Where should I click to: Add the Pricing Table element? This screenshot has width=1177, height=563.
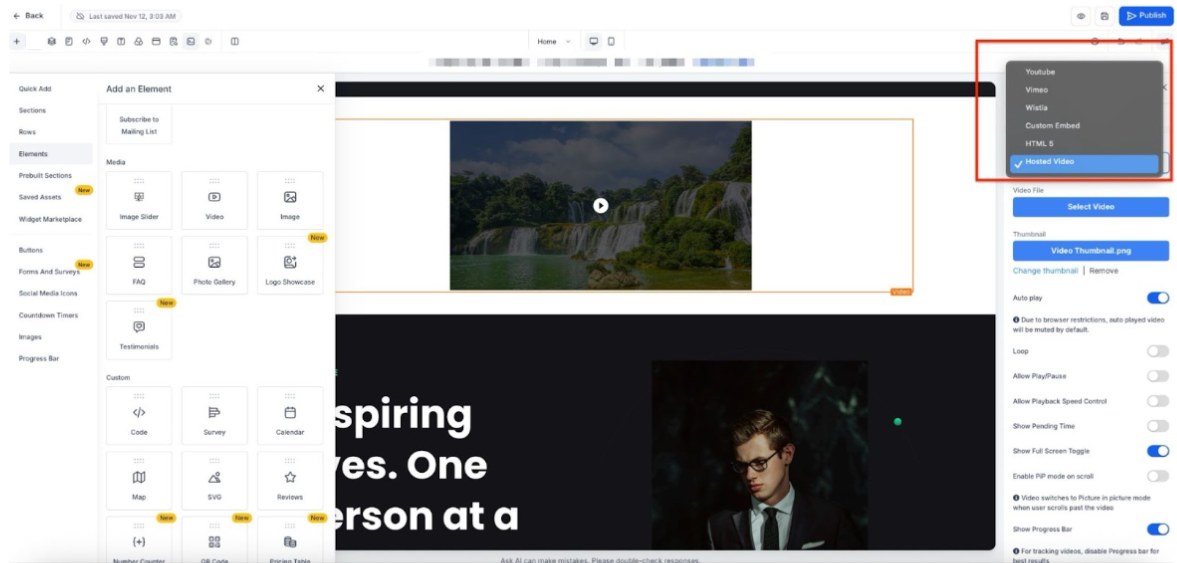pyautogui.click(x=290, y=540)
